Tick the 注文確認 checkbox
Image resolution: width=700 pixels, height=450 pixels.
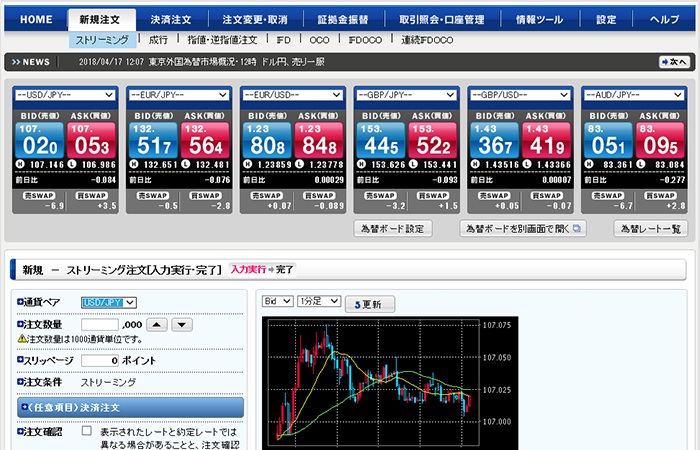pyautogui.click(x=87, y=431)
